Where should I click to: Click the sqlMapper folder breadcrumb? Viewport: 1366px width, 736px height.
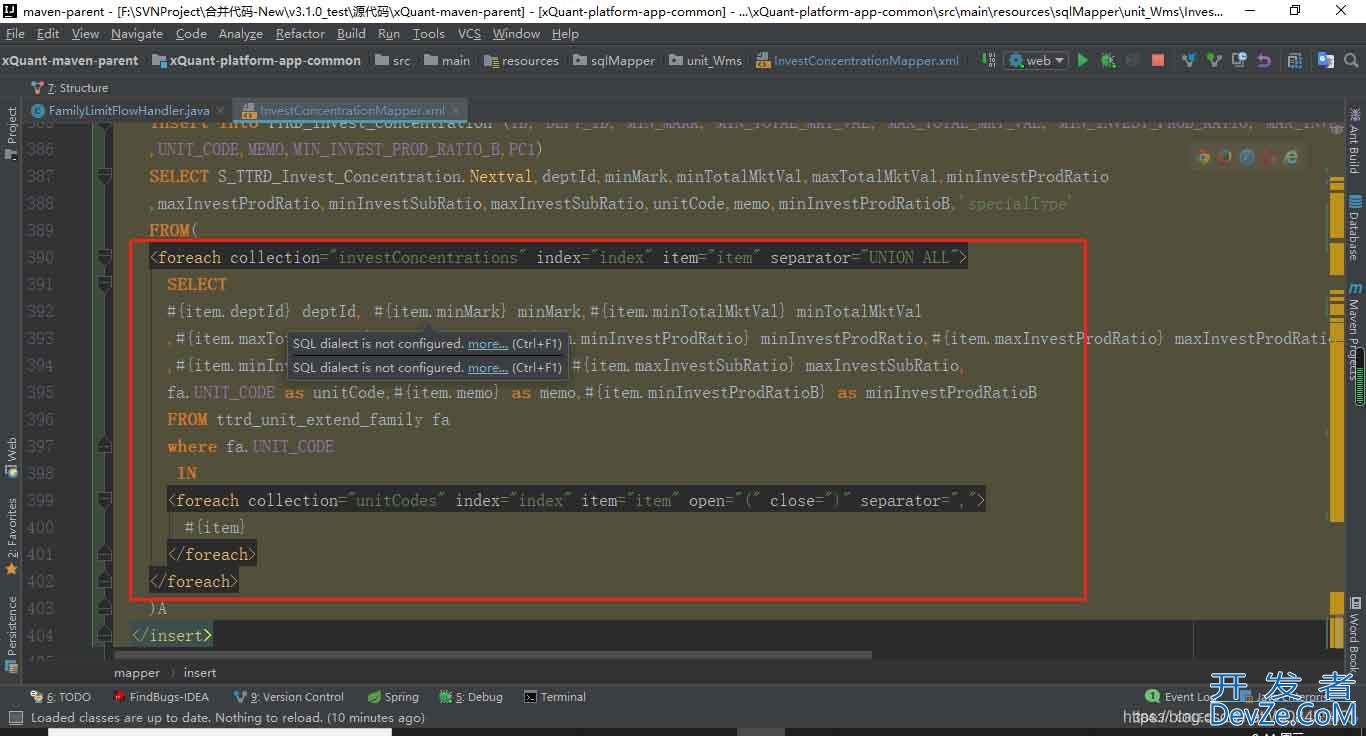[613, 60]
